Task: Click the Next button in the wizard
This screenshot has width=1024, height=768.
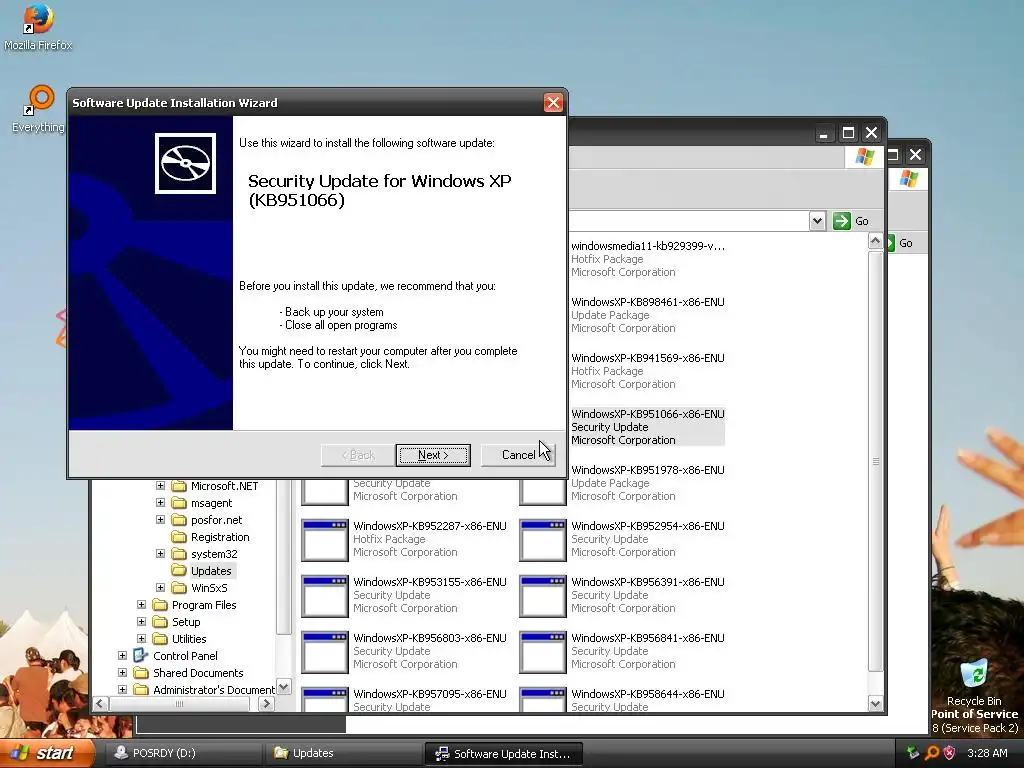Action: (x=432, y=455)
